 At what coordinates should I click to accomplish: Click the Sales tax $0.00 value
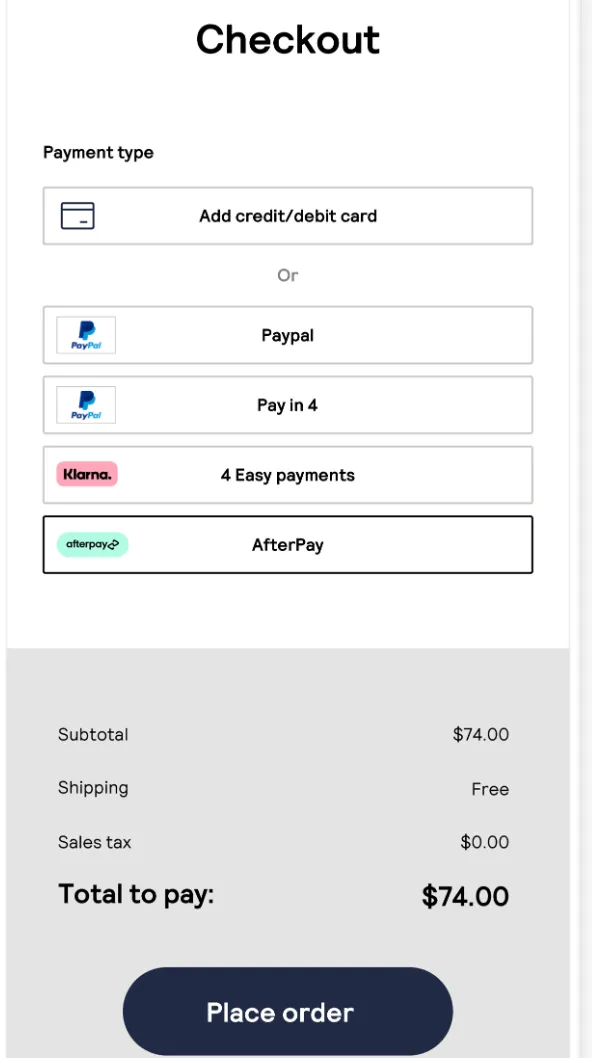point(485,842)
